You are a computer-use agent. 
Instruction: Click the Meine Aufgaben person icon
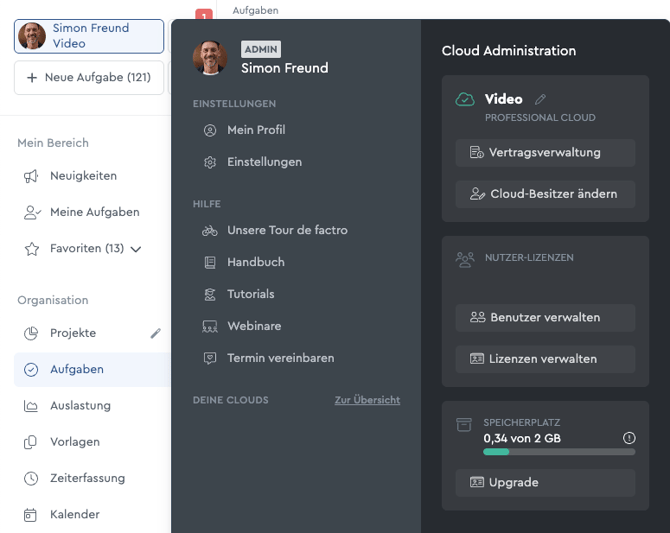(x=32, y=212)
